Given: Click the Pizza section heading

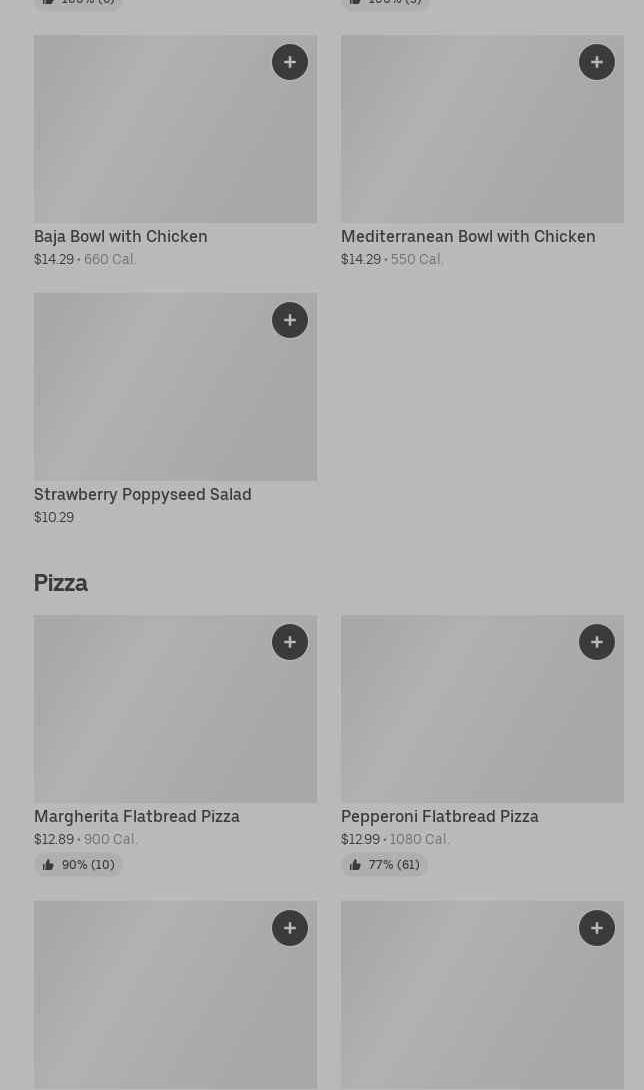Looking at the screenshot, I should pos(61,583).
